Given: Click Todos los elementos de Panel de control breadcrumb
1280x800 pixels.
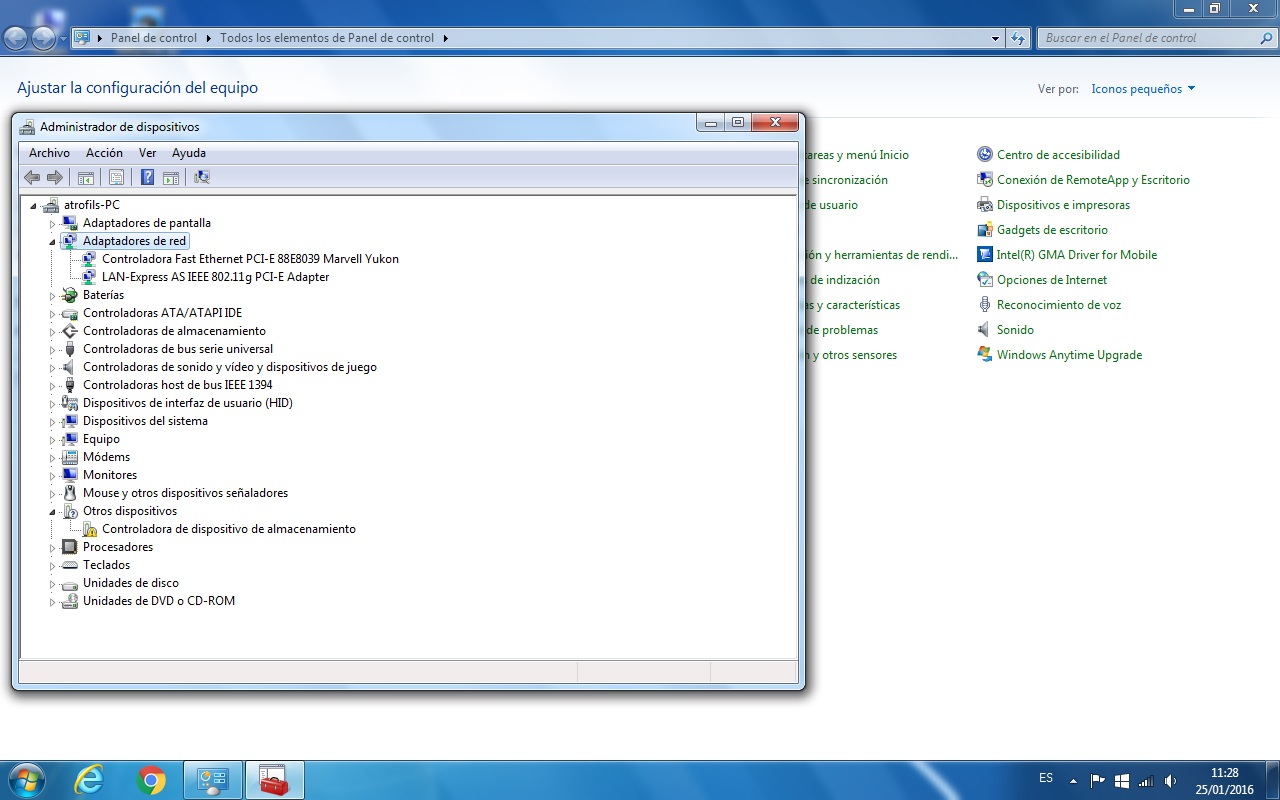Looking at the screenshot, I should [327, 38].
